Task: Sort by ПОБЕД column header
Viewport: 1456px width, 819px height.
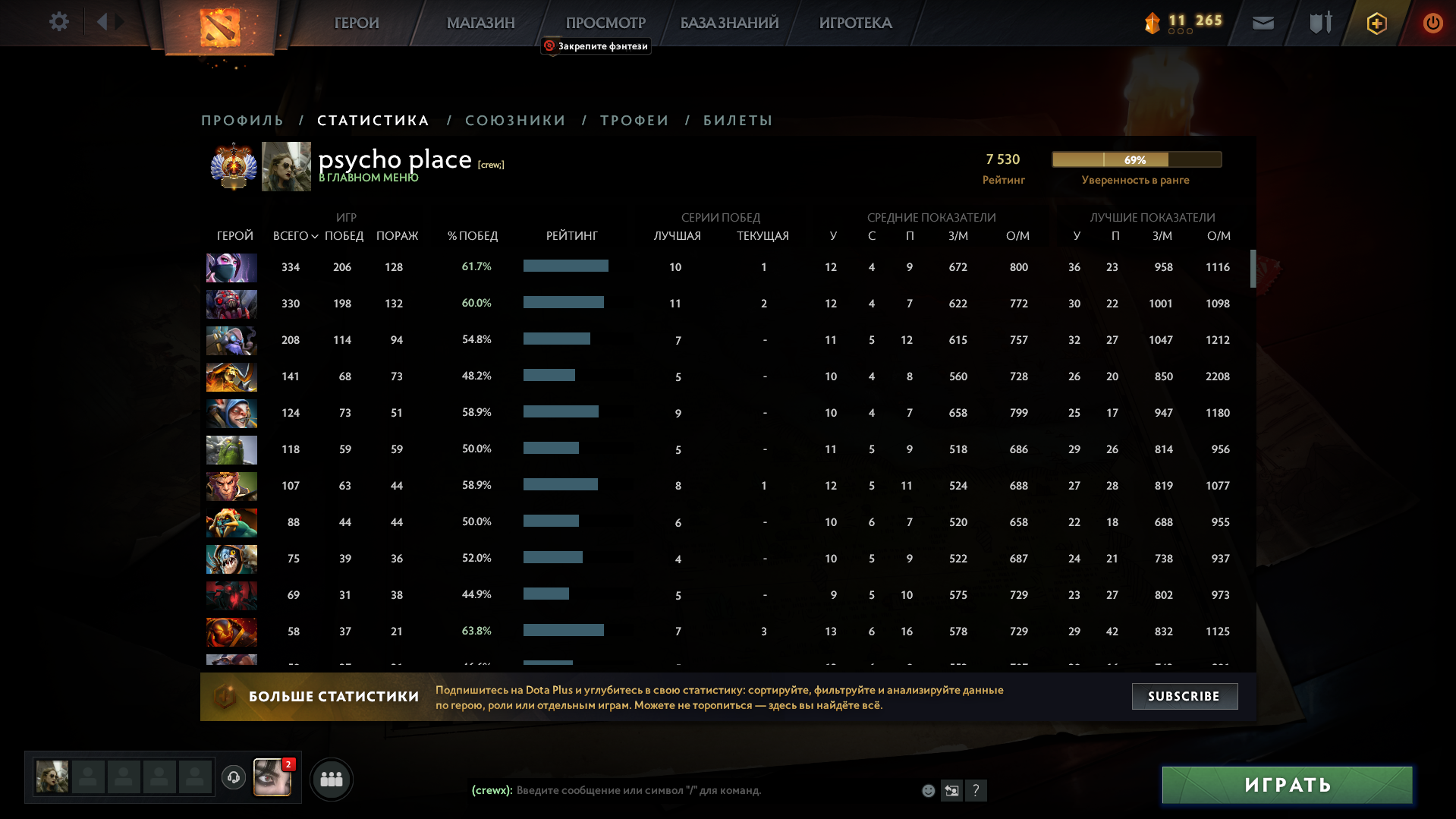Action: click(x=344, y=236)
